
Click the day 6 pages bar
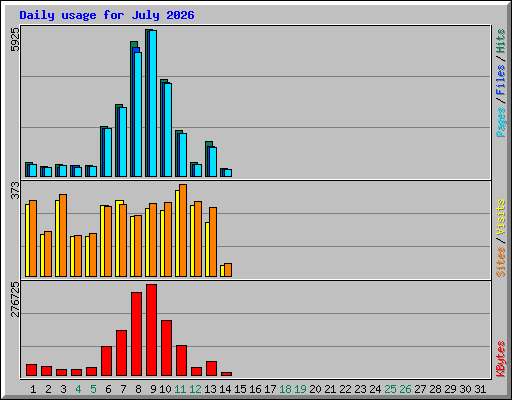[x=108, y=153]
